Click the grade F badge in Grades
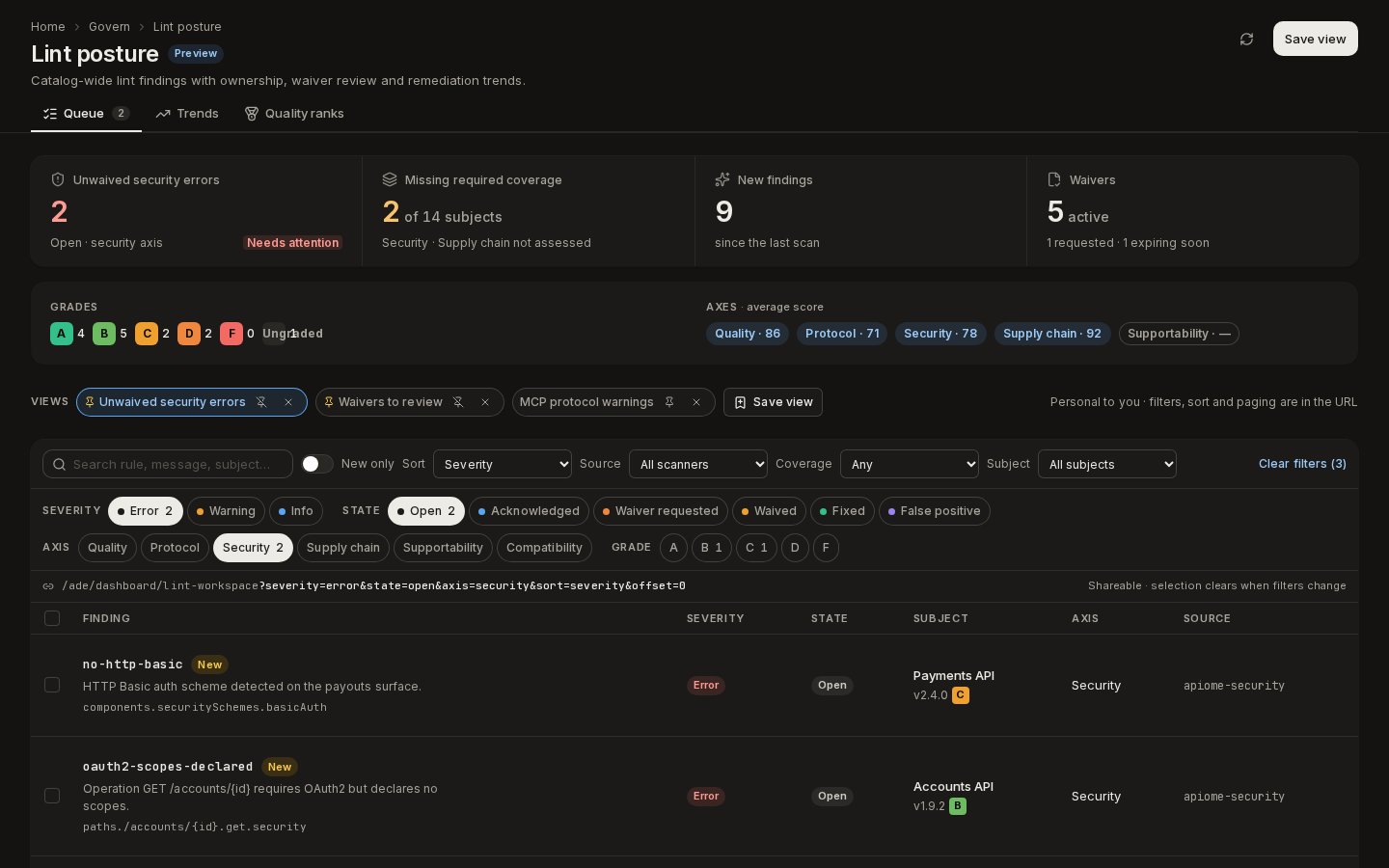The width and height of the screenshot is (1389, 868). pos(231,334)
